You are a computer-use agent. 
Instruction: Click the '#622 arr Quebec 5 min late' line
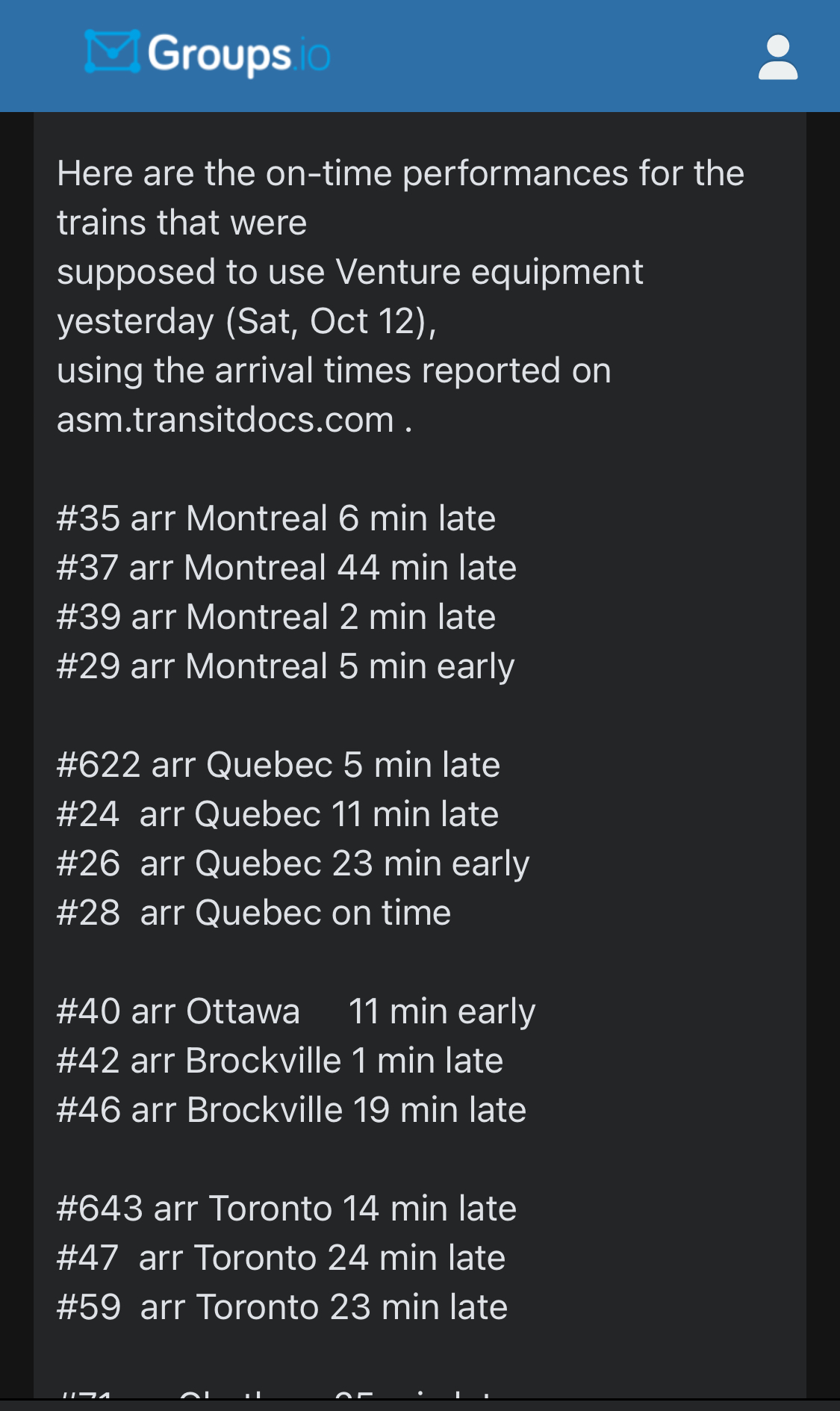pos(278,765)
